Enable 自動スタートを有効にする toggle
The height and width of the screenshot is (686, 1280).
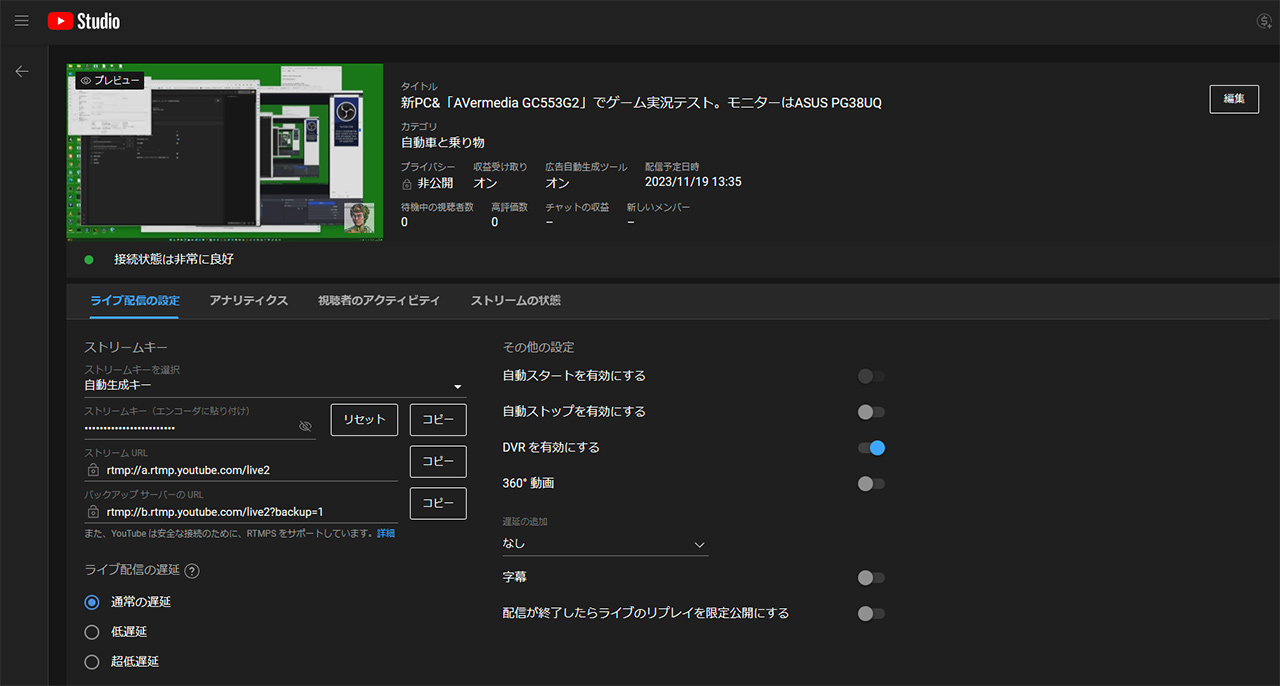(871, 376)
